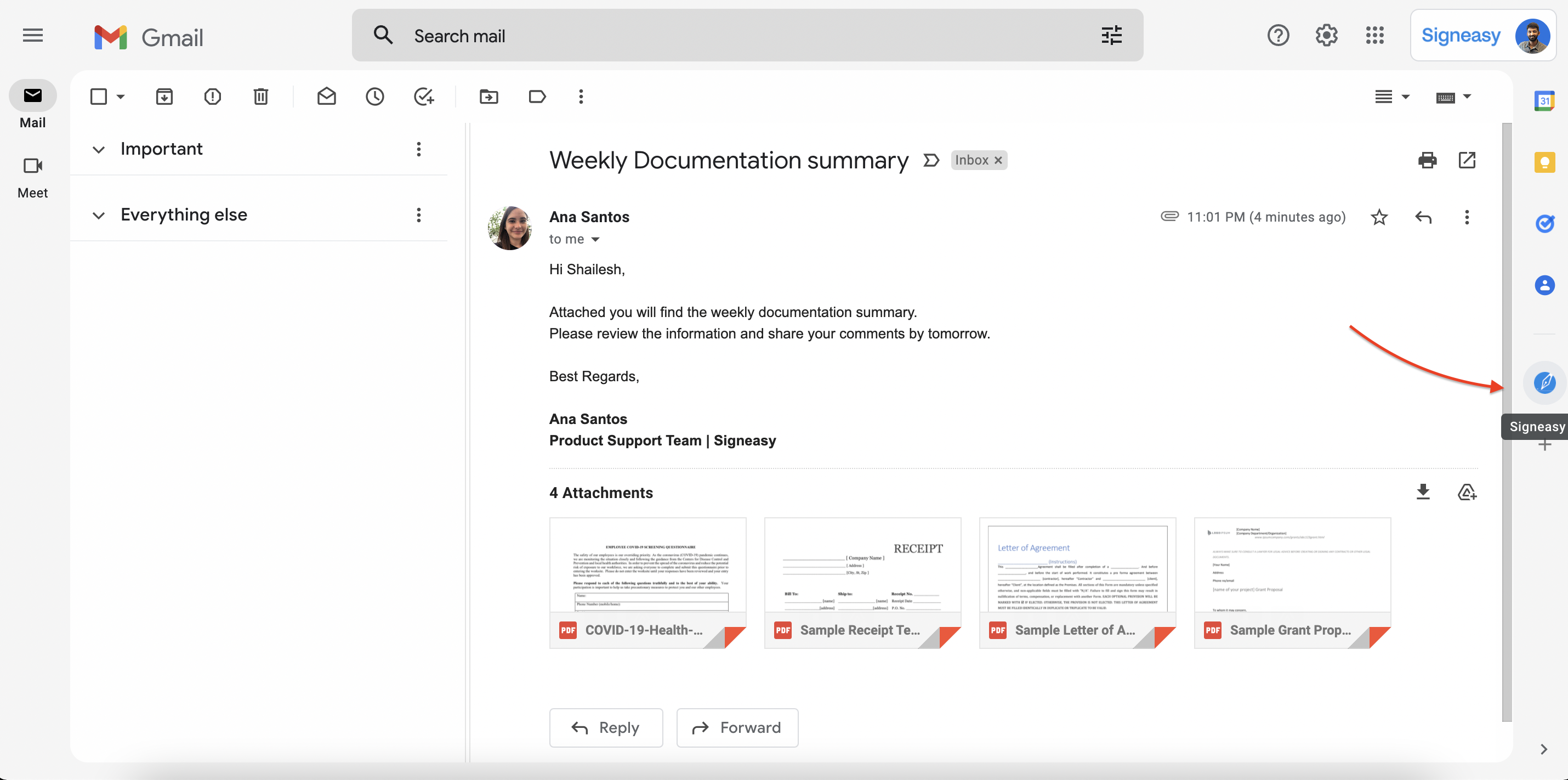
Task: Click in the Search mail field
Action: tap(747, 35)
